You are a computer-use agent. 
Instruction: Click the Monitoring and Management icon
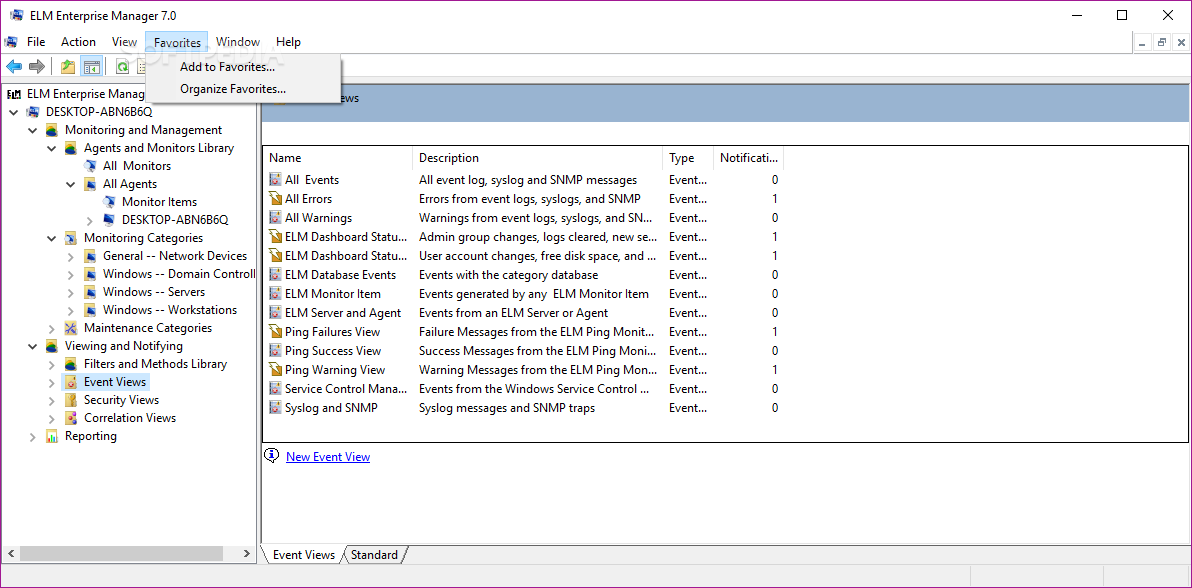[x=52, y=130]
